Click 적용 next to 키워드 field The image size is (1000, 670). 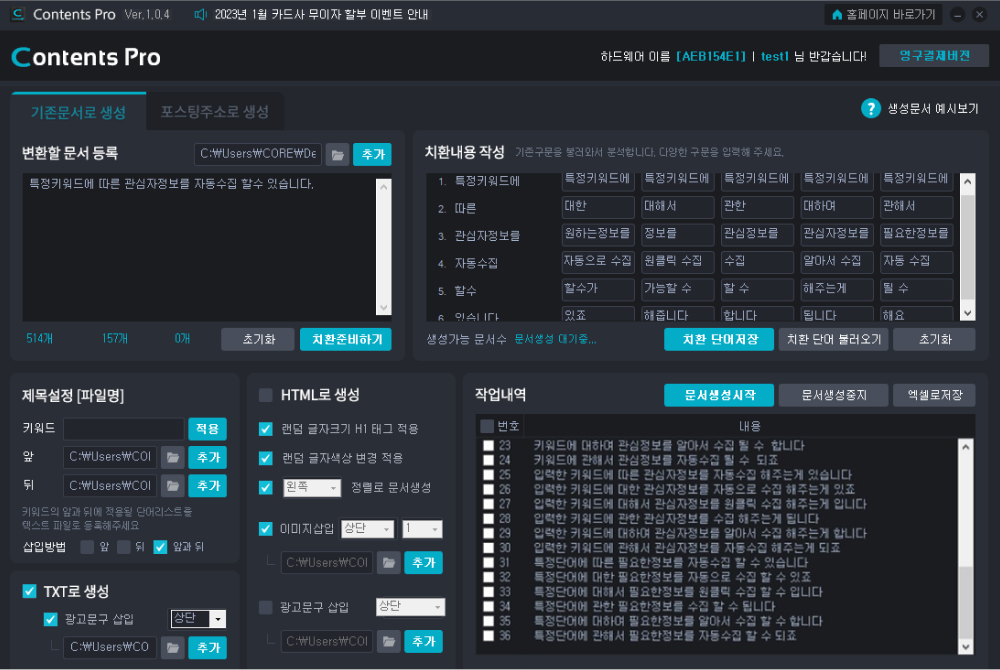point(207,429)
